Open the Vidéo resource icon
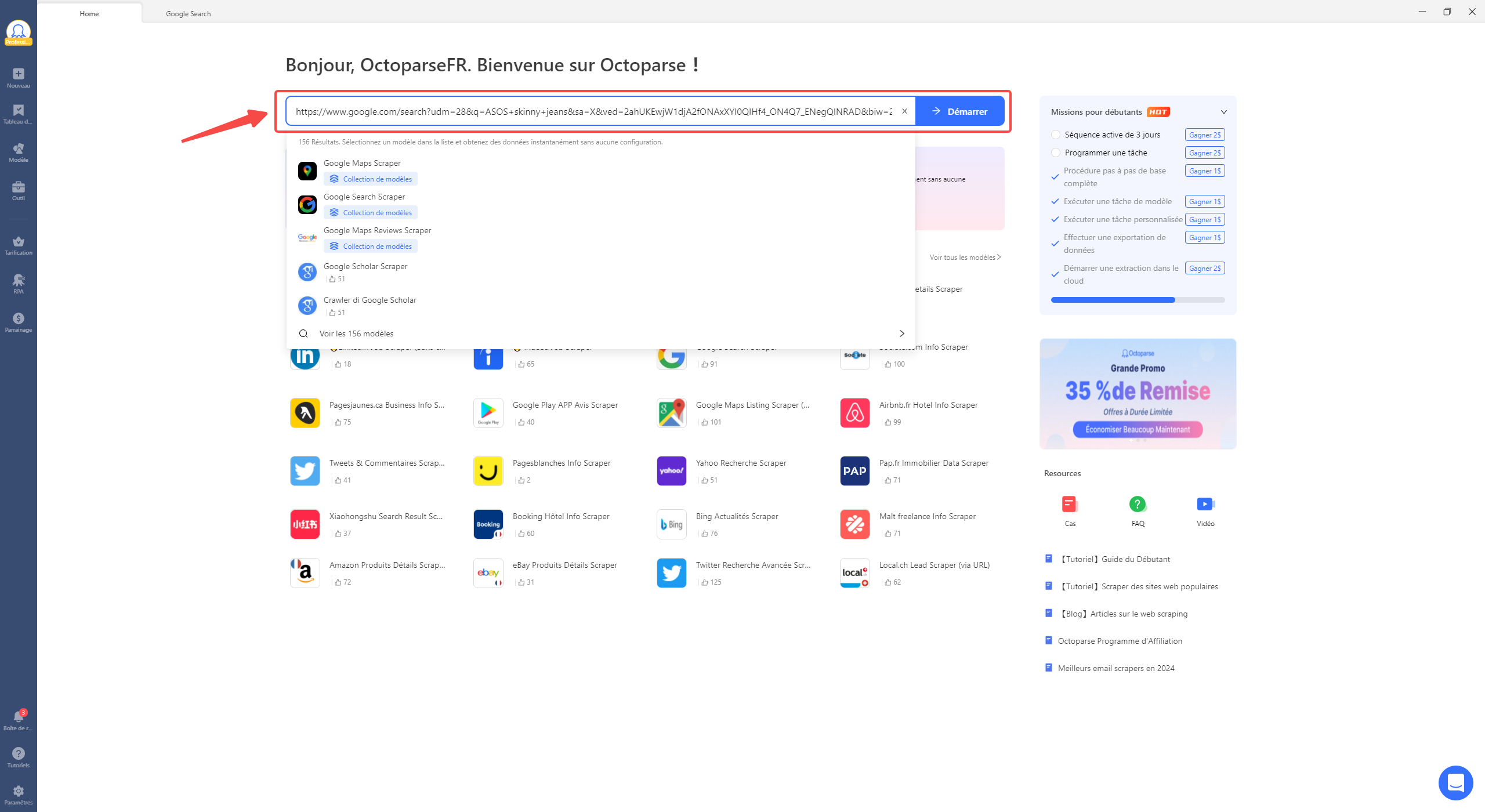 [1205, 504]
